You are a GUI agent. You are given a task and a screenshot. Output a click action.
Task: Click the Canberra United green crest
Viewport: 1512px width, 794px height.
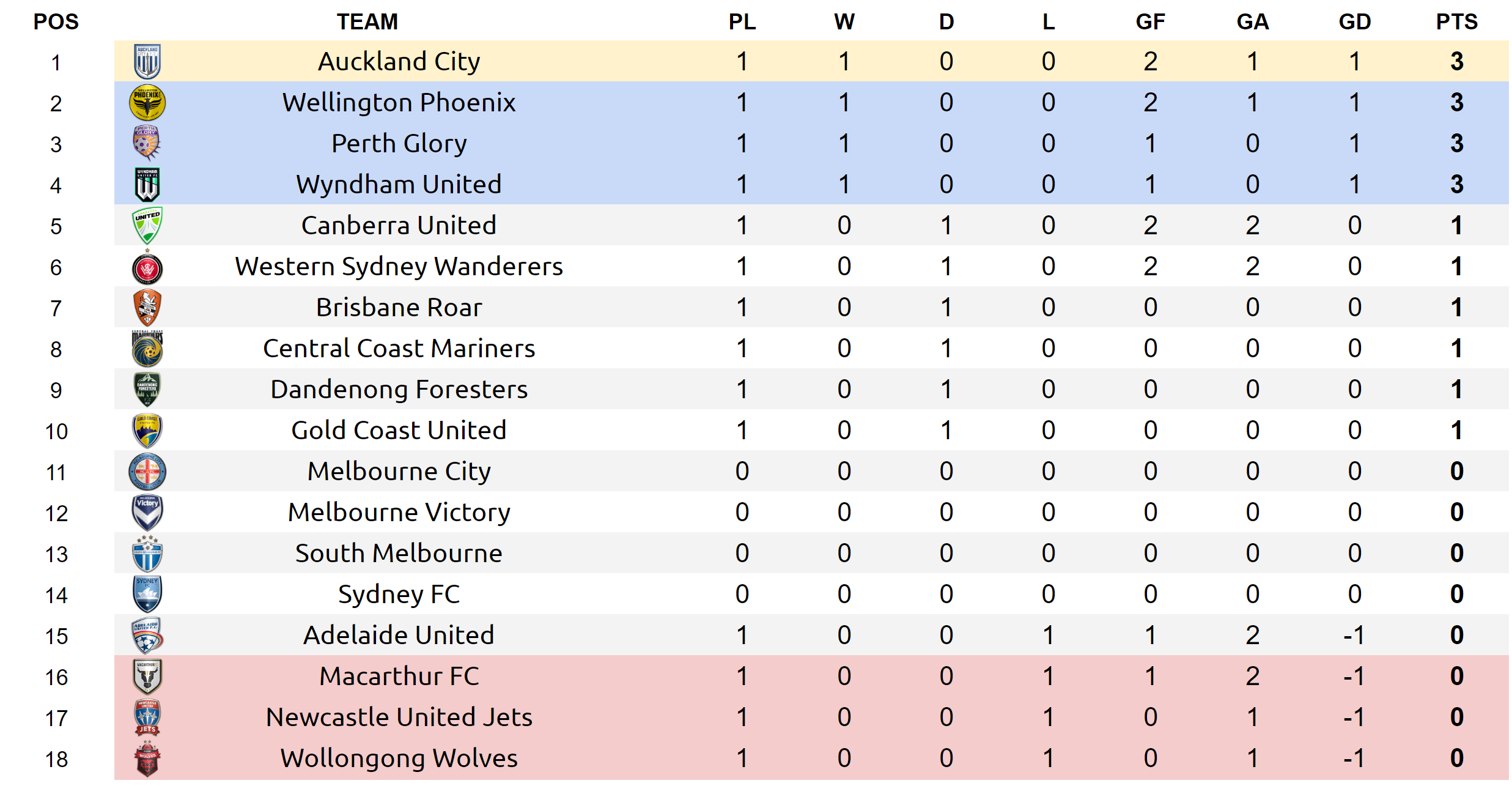click(x=147, y=225)
